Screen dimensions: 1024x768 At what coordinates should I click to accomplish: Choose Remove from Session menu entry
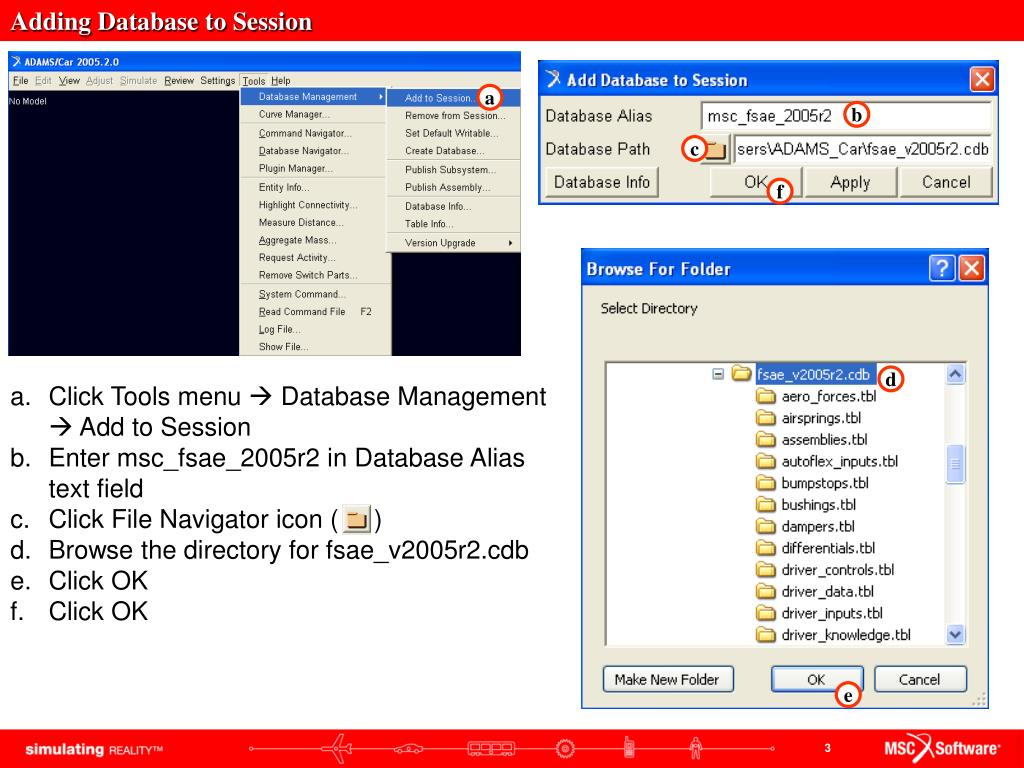(454, 116)
